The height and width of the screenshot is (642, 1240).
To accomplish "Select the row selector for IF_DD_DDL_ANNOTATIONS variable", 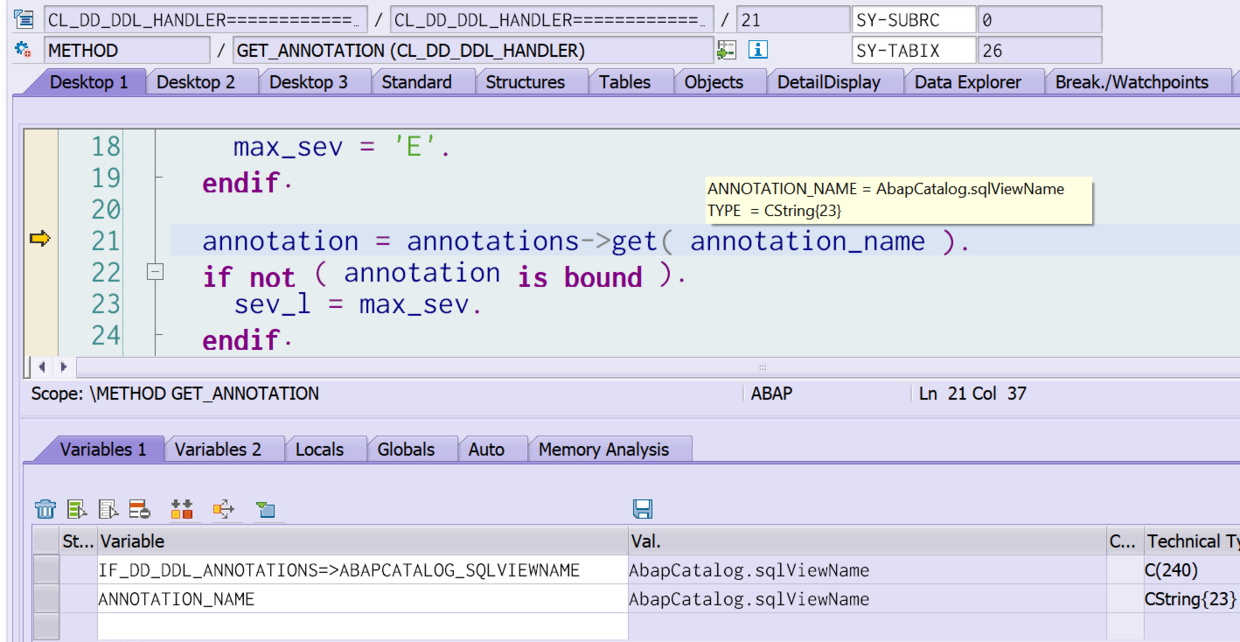I will 46,570.
